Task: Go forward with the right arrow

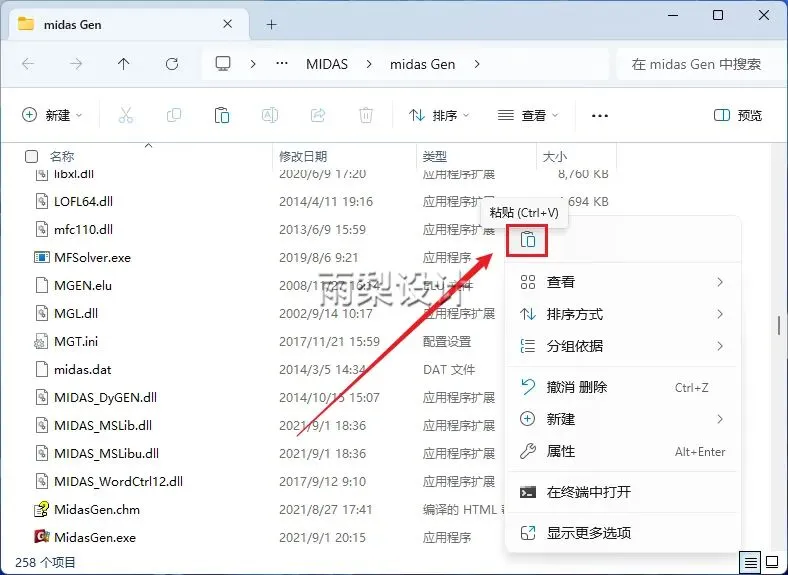Action: (76, 64)
